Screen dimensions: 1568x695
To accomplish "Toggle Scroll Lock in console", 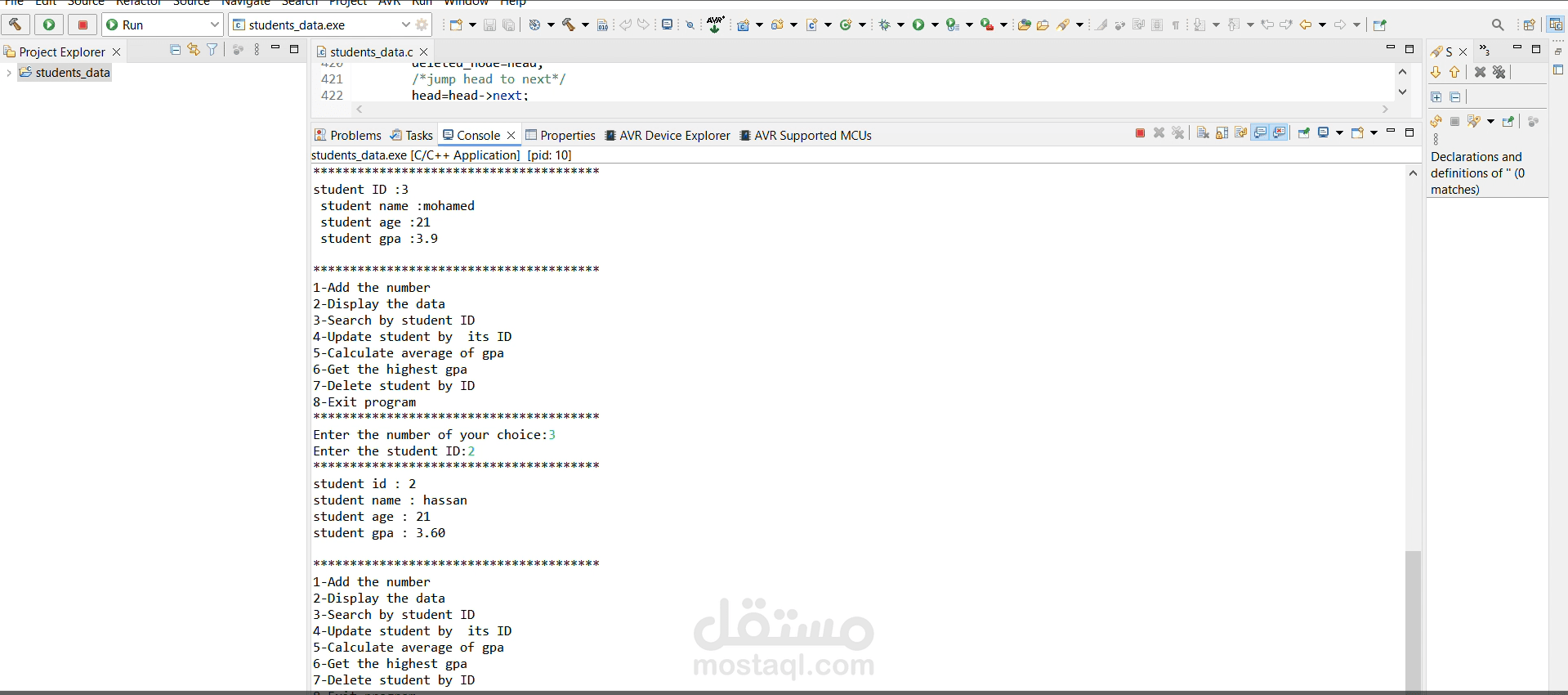I will click(x=1222, y=132).
